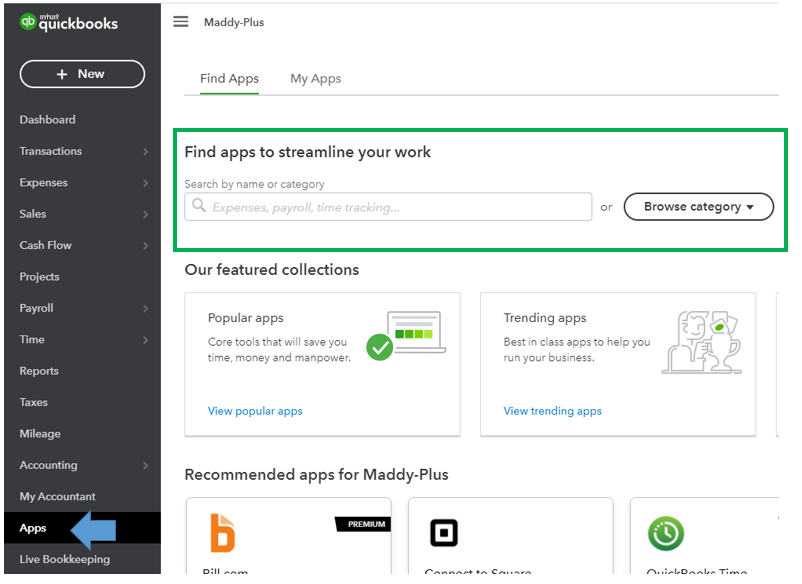802x584 pixels.
Task: Expand the Sales submenu chevron
Action: pyautogui.click(x=146, y=214)
